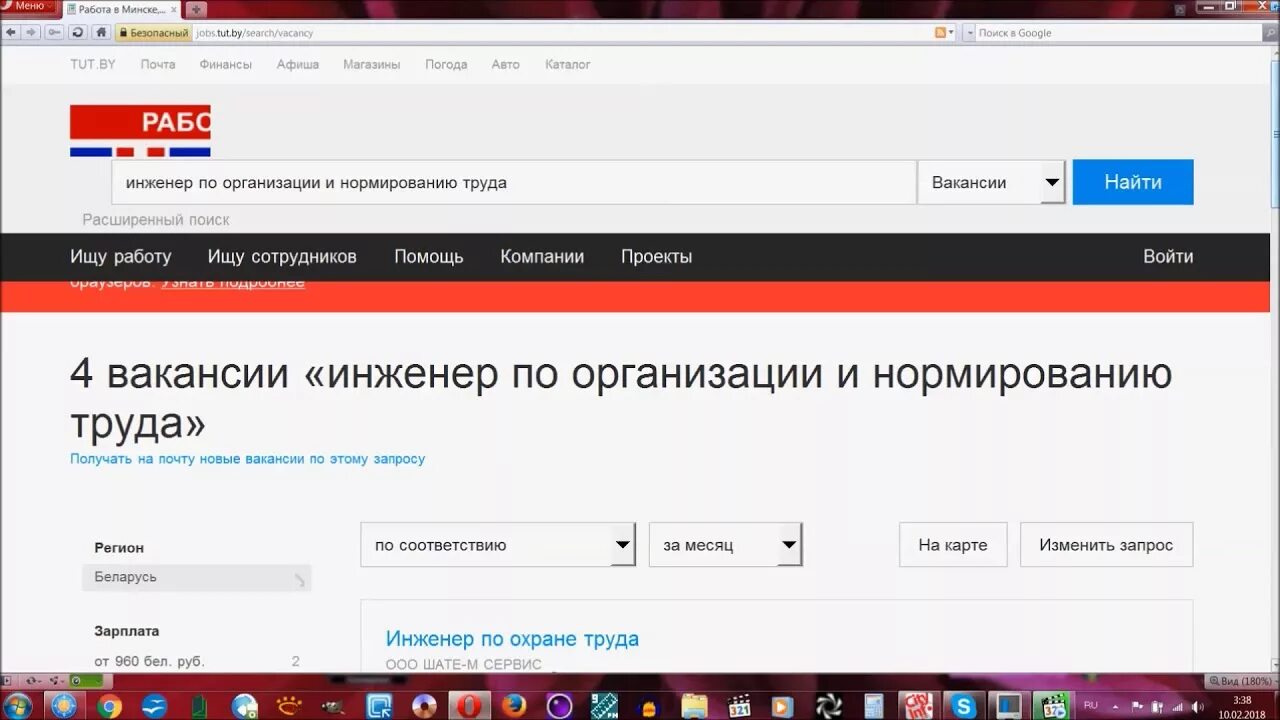The image size is (1280, 720).
Task: Open Firefox from the taskbar
Action: [x=514, y=706]
